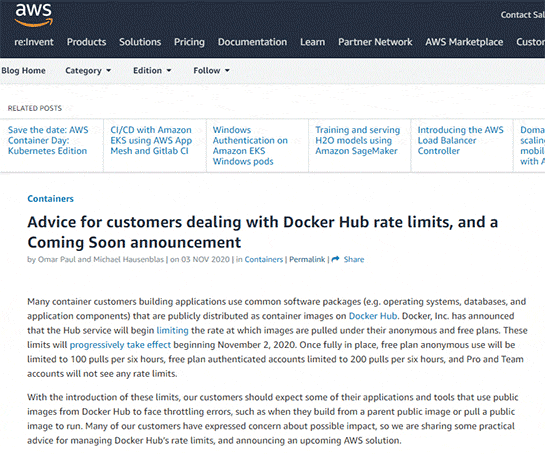Open the Partner Network nav item

click(x=375, y=42)
